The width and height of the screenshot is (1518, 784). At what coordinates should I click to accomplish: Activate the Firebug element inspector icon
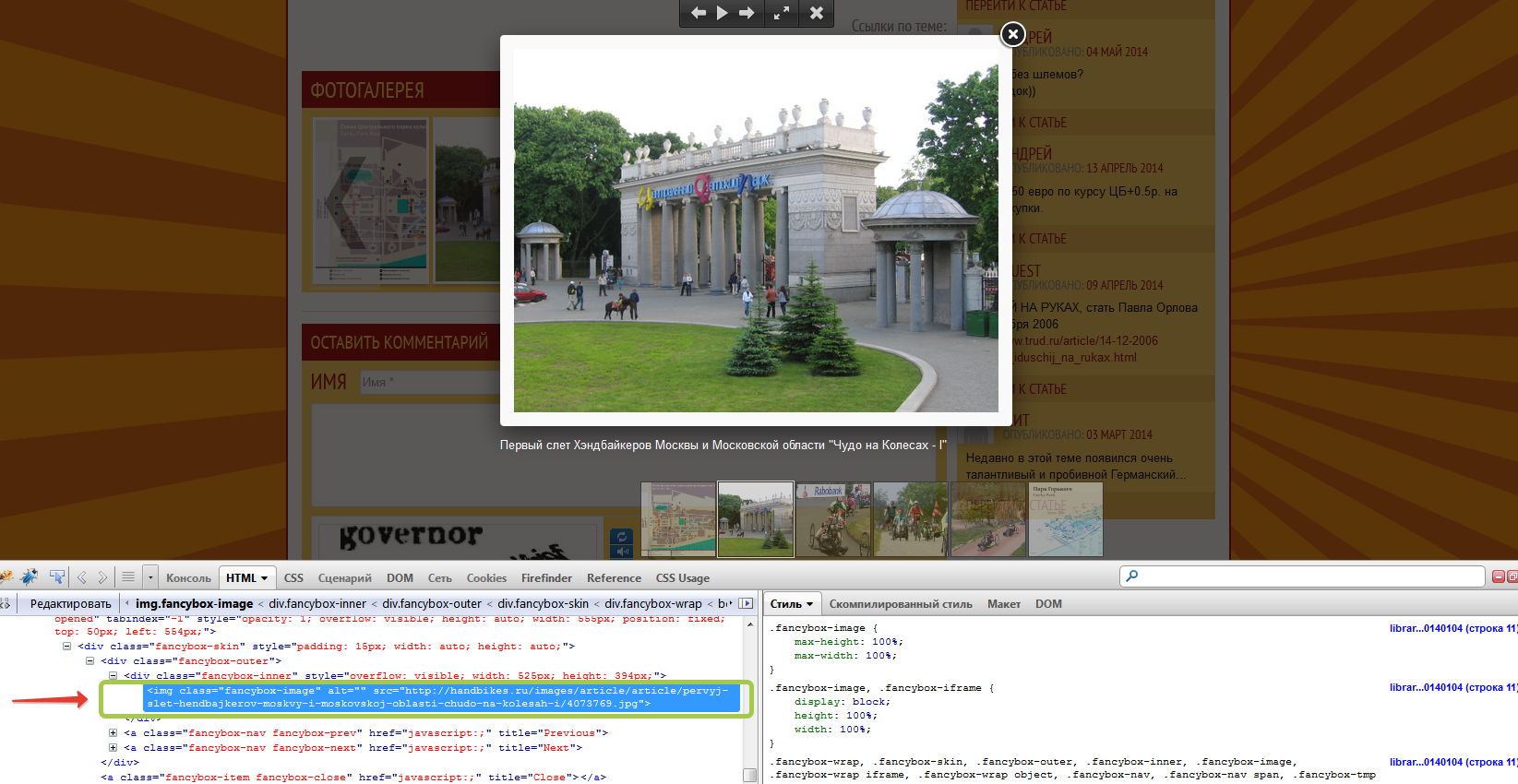point(57,577)
